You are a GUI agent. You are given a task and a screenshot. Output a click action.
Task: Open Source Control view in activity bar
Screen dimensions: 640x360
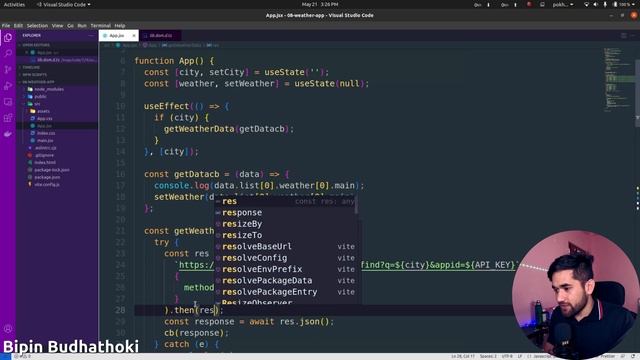point(8,69)
